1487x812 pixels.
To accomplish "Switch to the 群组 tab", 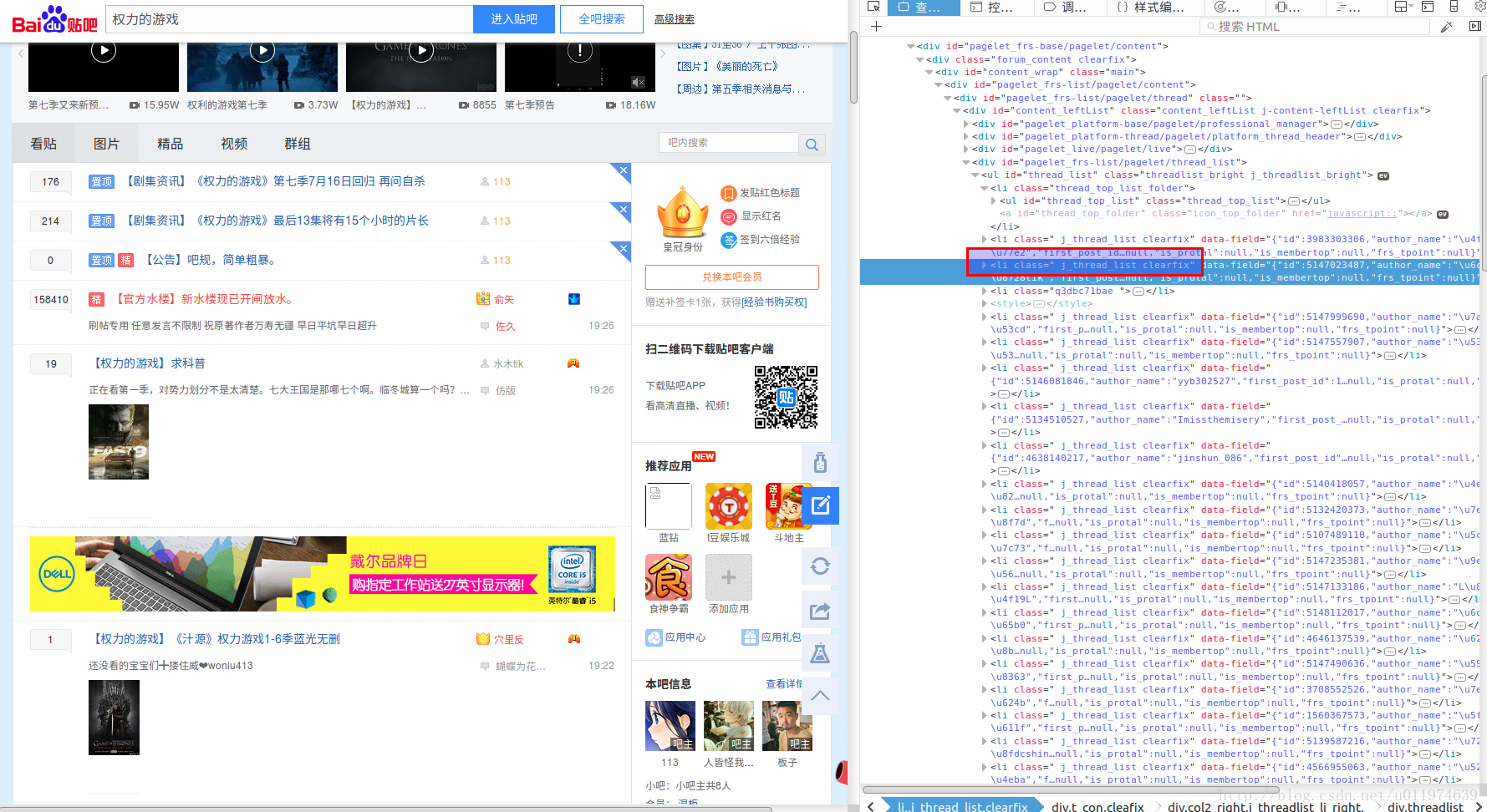I will 298,144.
